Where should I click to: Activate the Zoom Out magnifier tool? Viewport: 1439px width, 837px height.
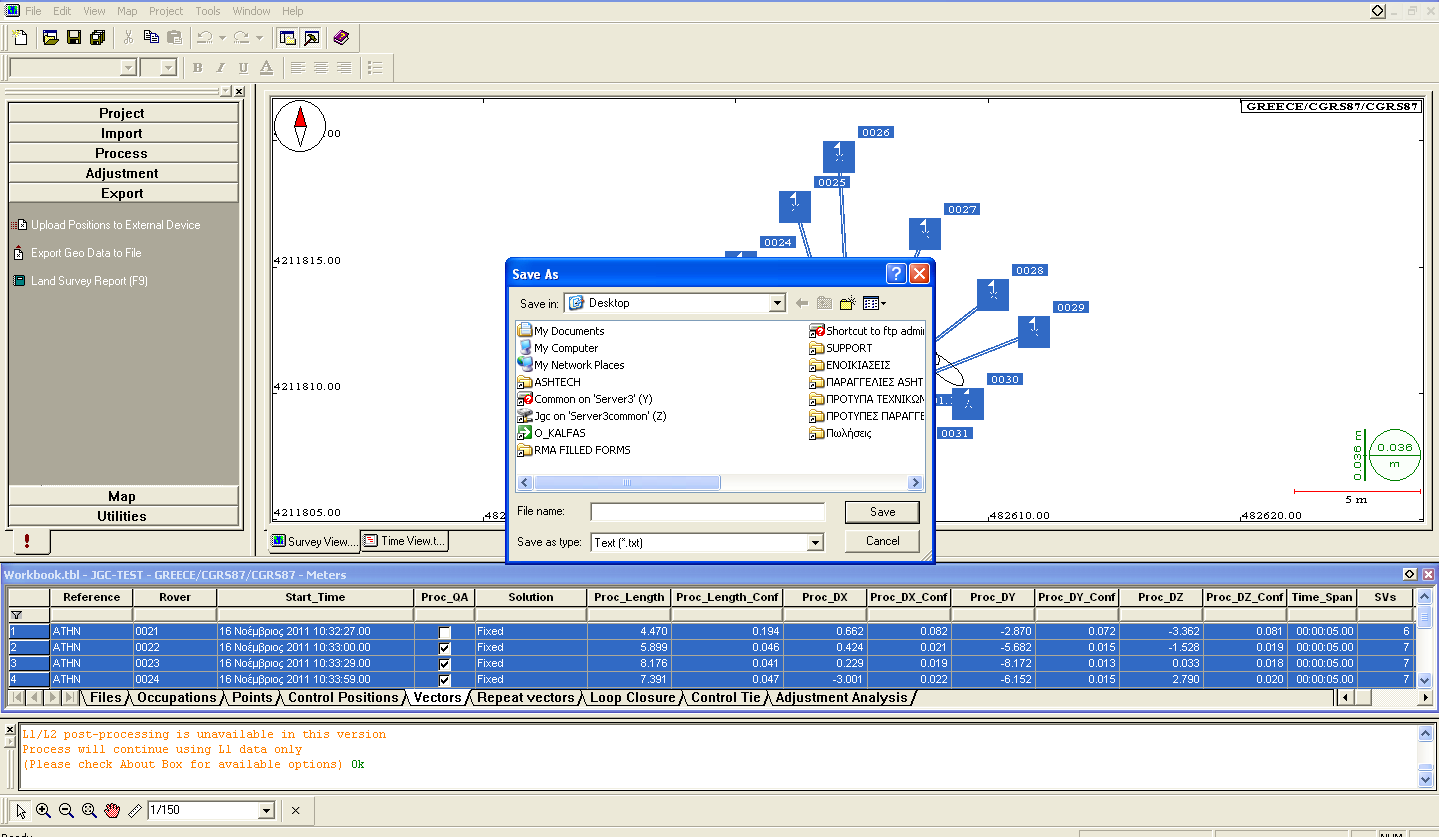(66, 810)
